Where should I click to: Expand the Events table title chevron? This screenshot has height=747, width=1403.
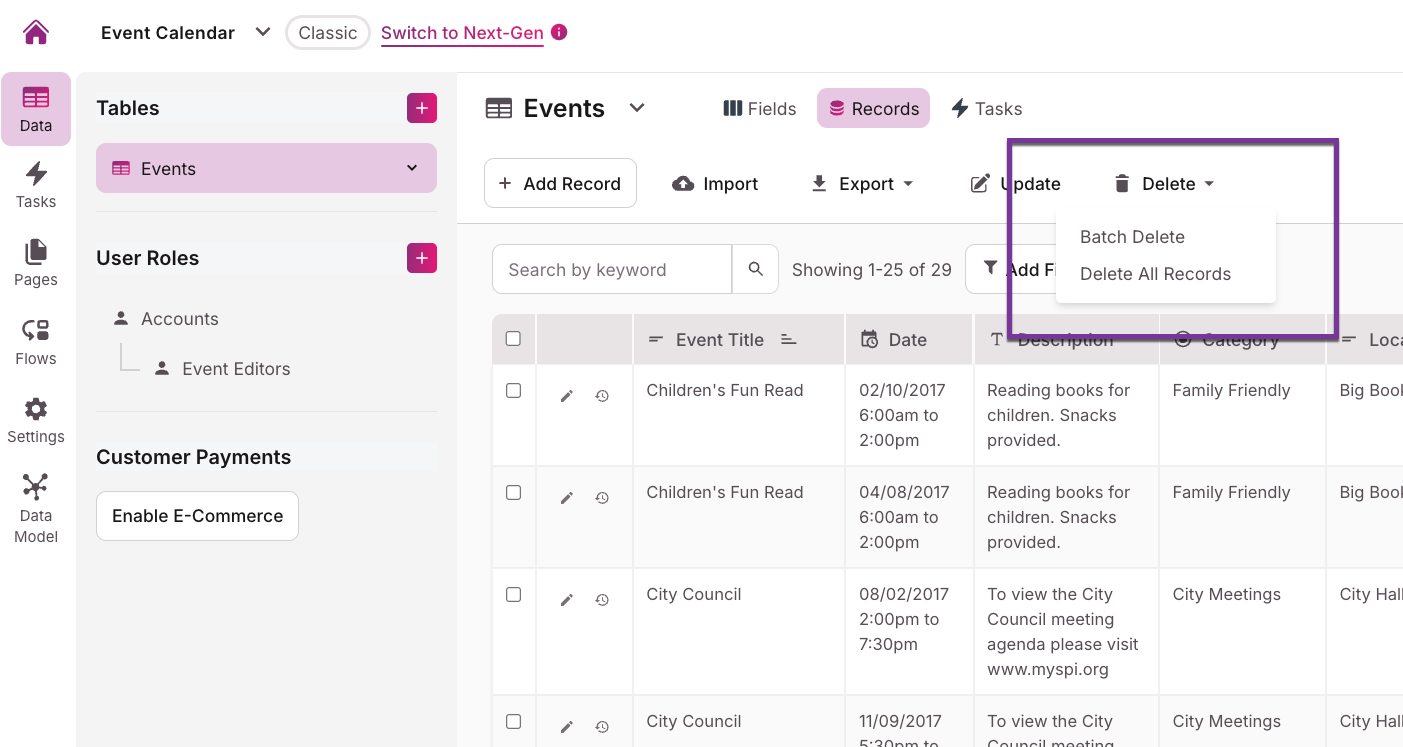click(x=637, y=108)
